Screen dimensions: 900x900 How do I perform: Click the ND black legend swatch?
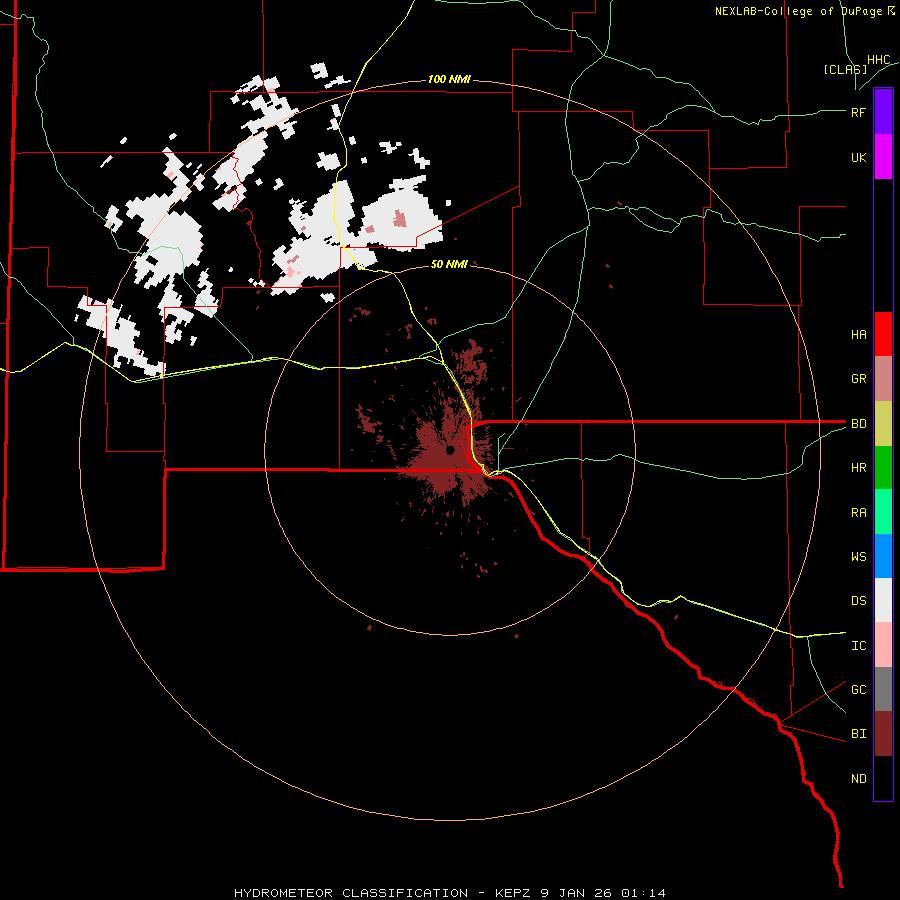[x=883, y=778]
